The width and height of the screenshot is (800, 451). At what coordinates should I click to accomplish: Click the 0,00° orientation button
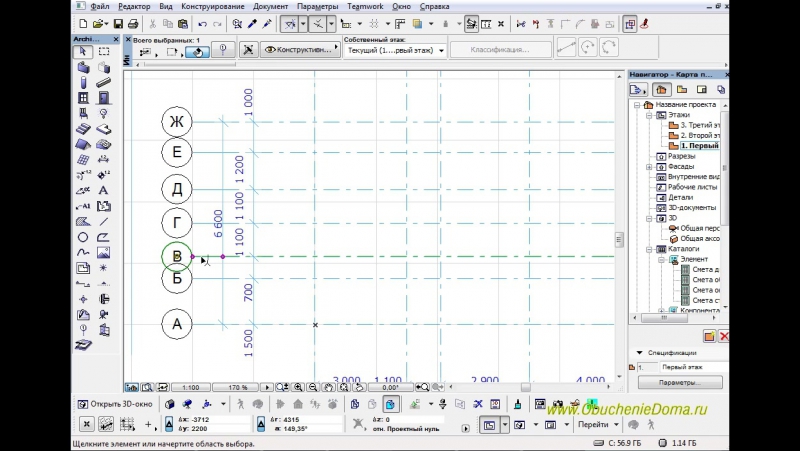pyautogui.click(x=390, y=387)
